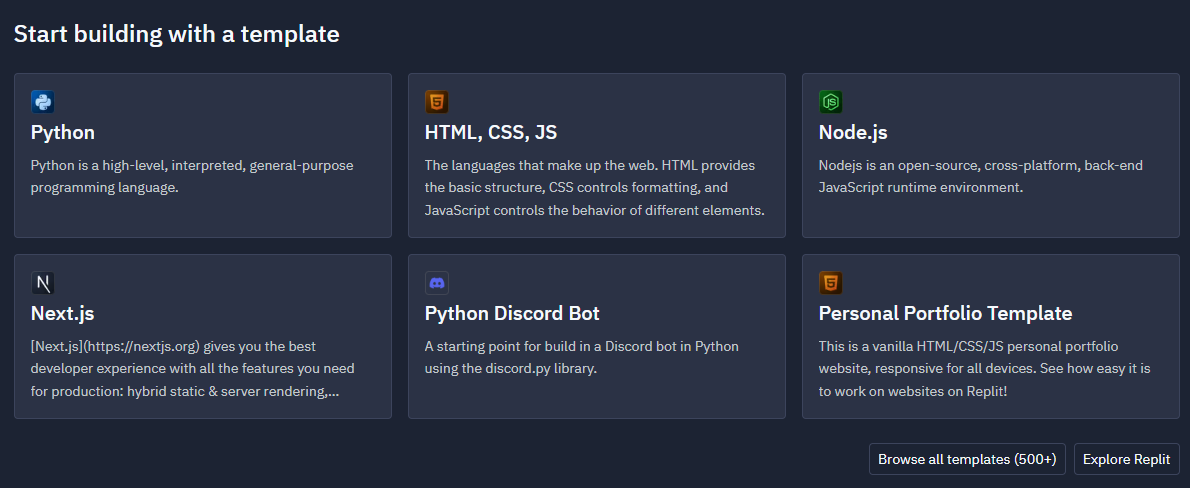The height and width of the screenshot is (488, 1190).
Task: Click the HTML5 icon on HTML, CSS, JS card
Action: [x=436, y=102]
